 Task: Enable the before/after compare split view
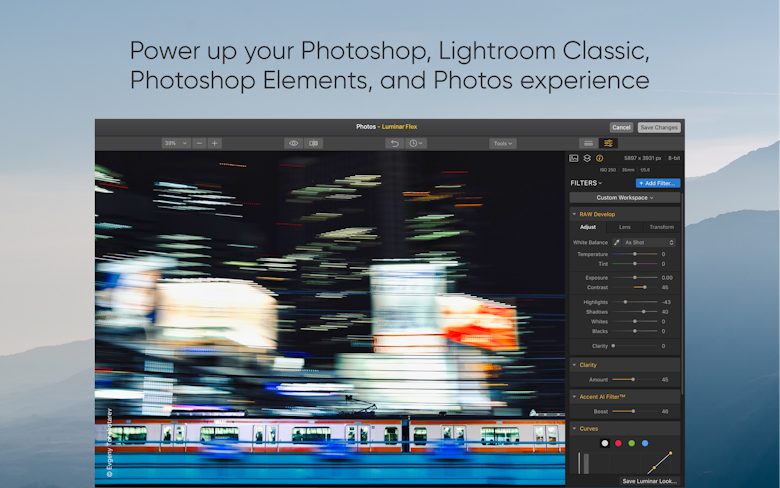(313, 143)
